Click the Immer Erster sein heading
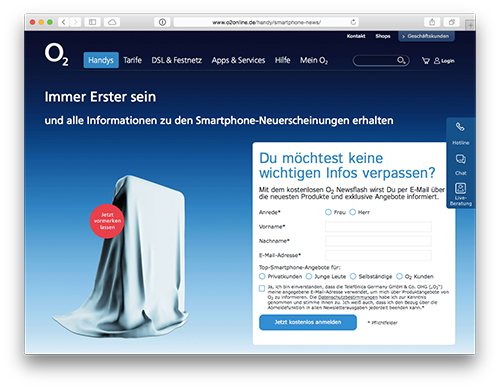The image size is (500, 389). click(x=100, y=97)
